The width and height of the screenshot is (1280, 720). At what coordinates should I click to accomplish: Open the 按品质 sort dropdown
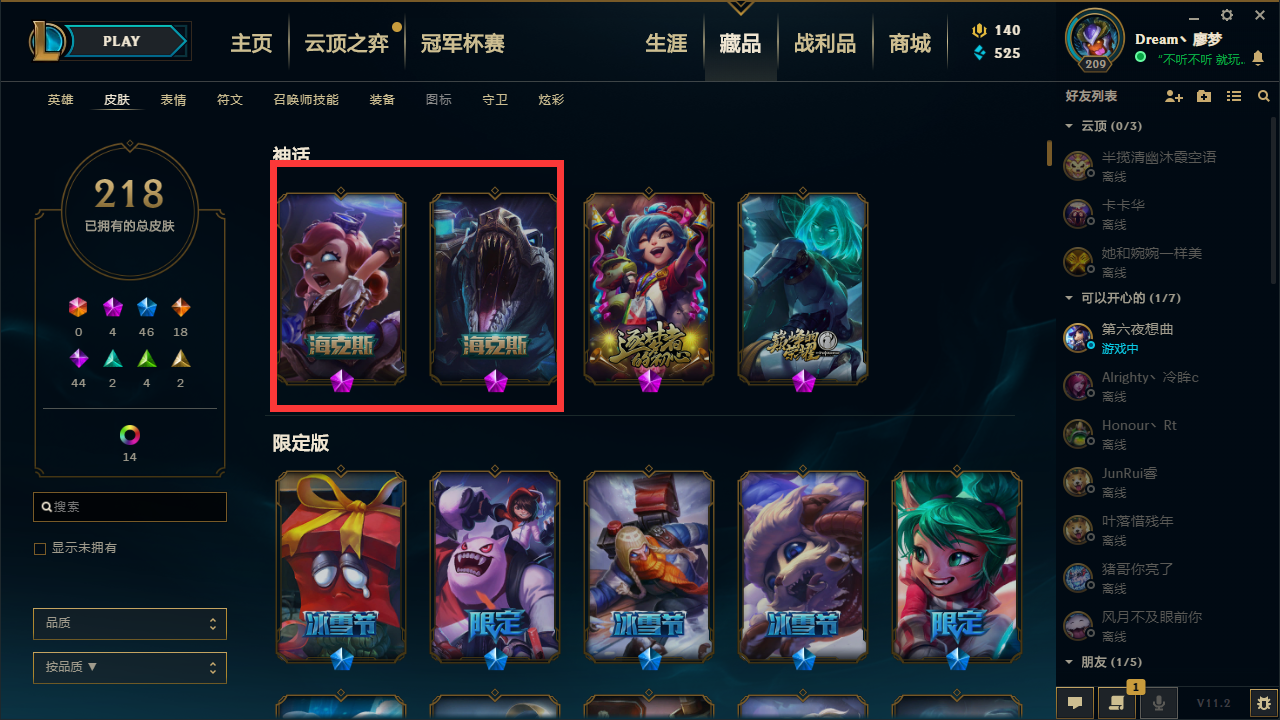[130, 667]
